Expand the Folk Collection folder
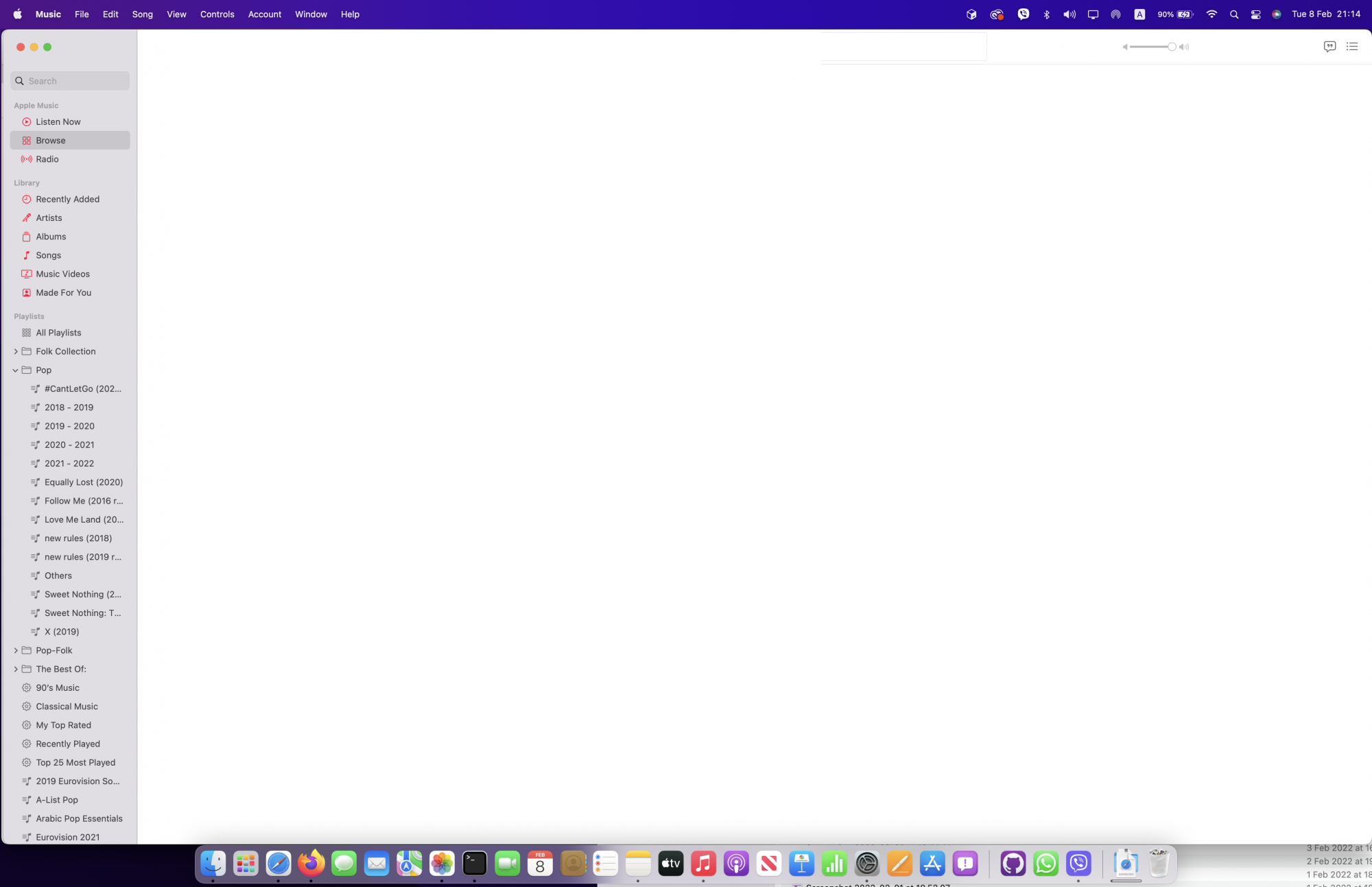The height and width of the screenshot is (887, 1372). pos(16,351)
